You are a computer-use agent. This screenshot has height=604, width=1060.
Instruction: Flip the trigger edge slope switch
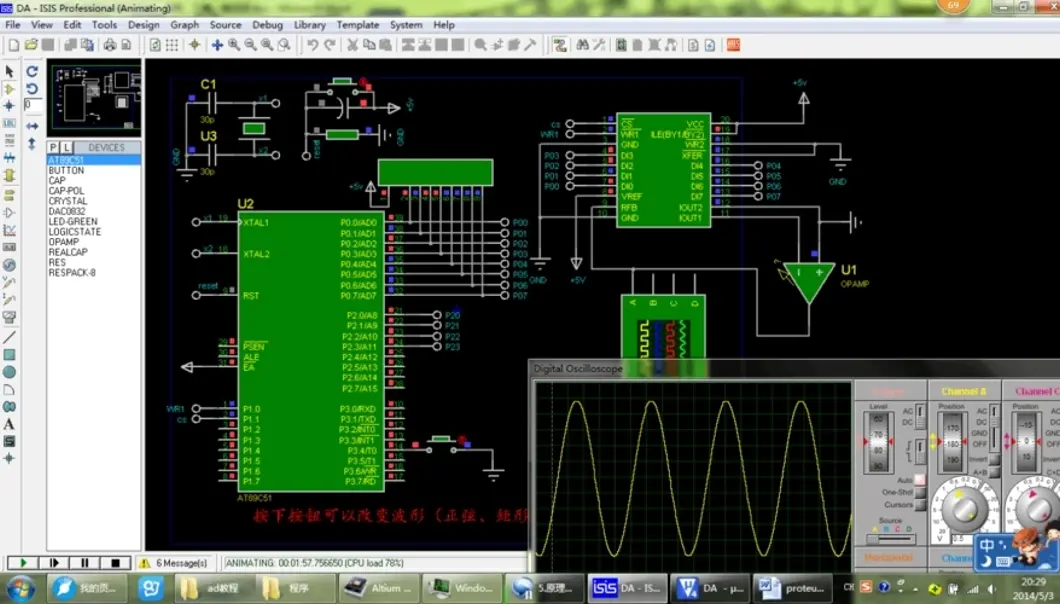[x=920, y=451]
